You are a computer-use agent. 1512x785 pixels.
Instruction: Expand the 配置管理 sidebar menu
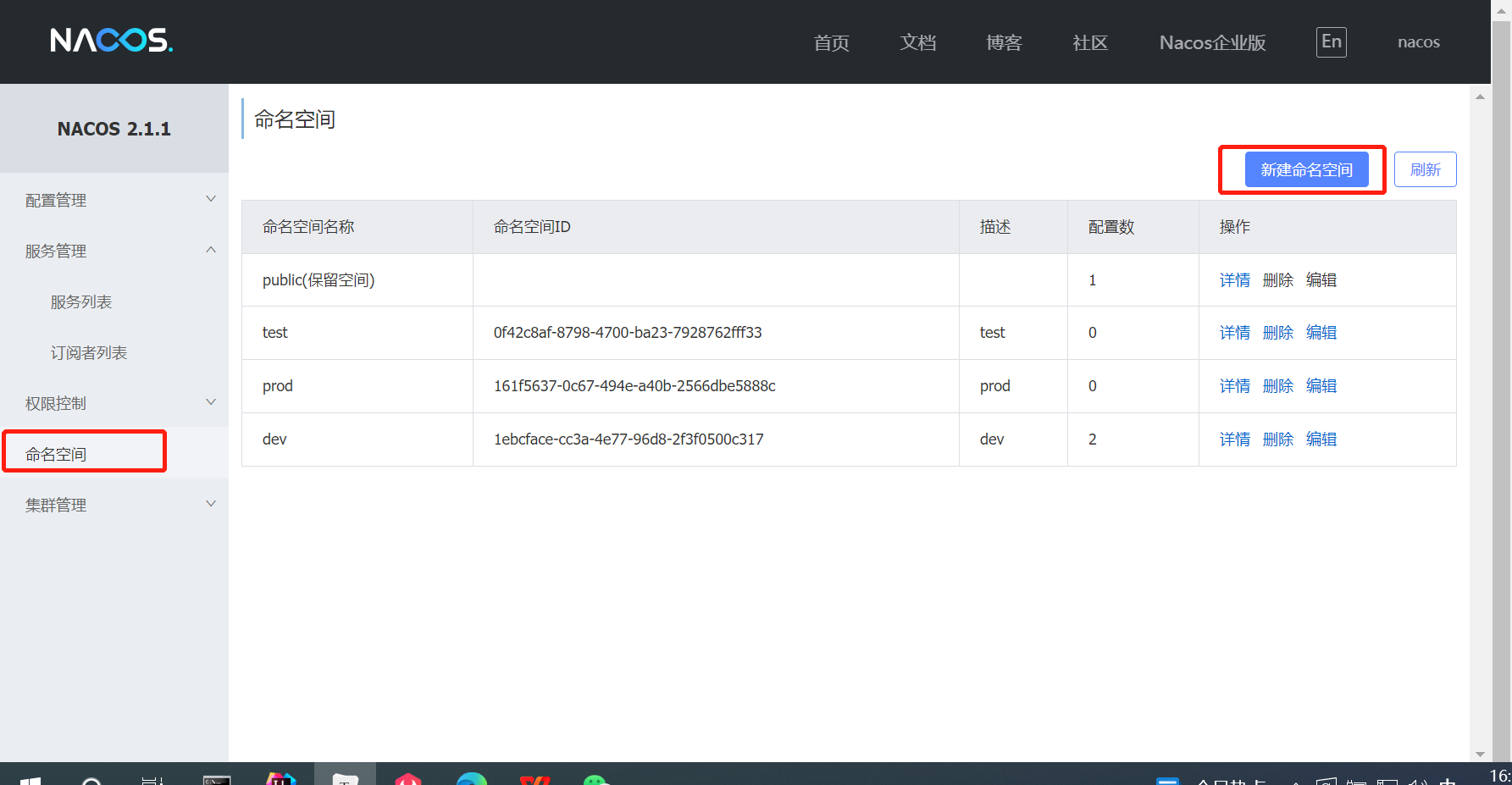114,200
